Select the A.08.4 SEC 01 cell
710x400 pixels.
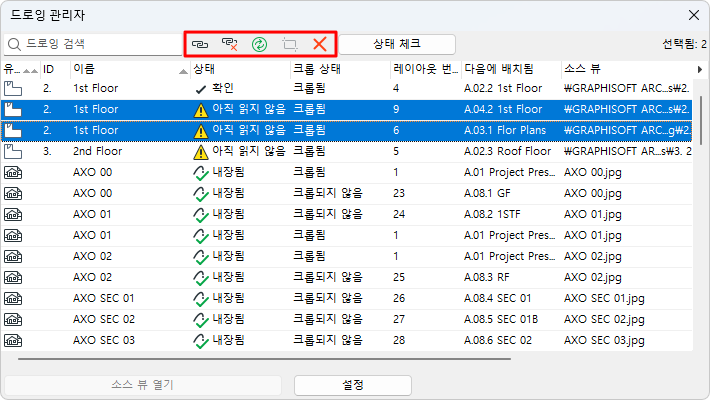497,299
